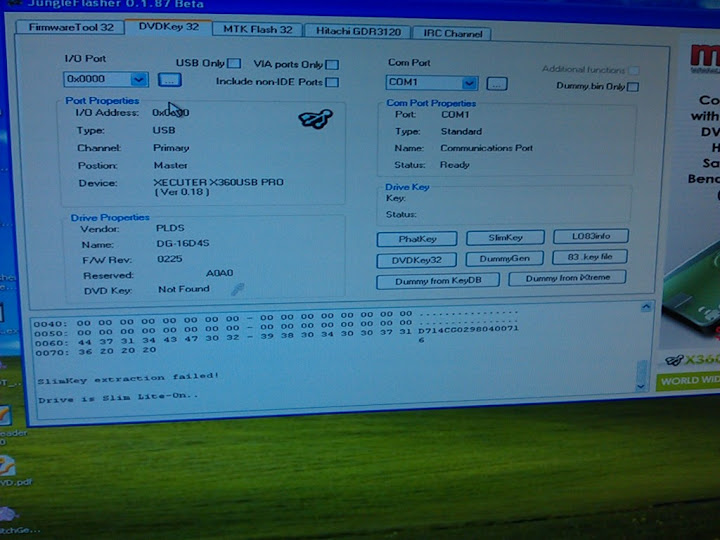
Task: Click the key icon beside DVD Key
Action: [237, 289]
